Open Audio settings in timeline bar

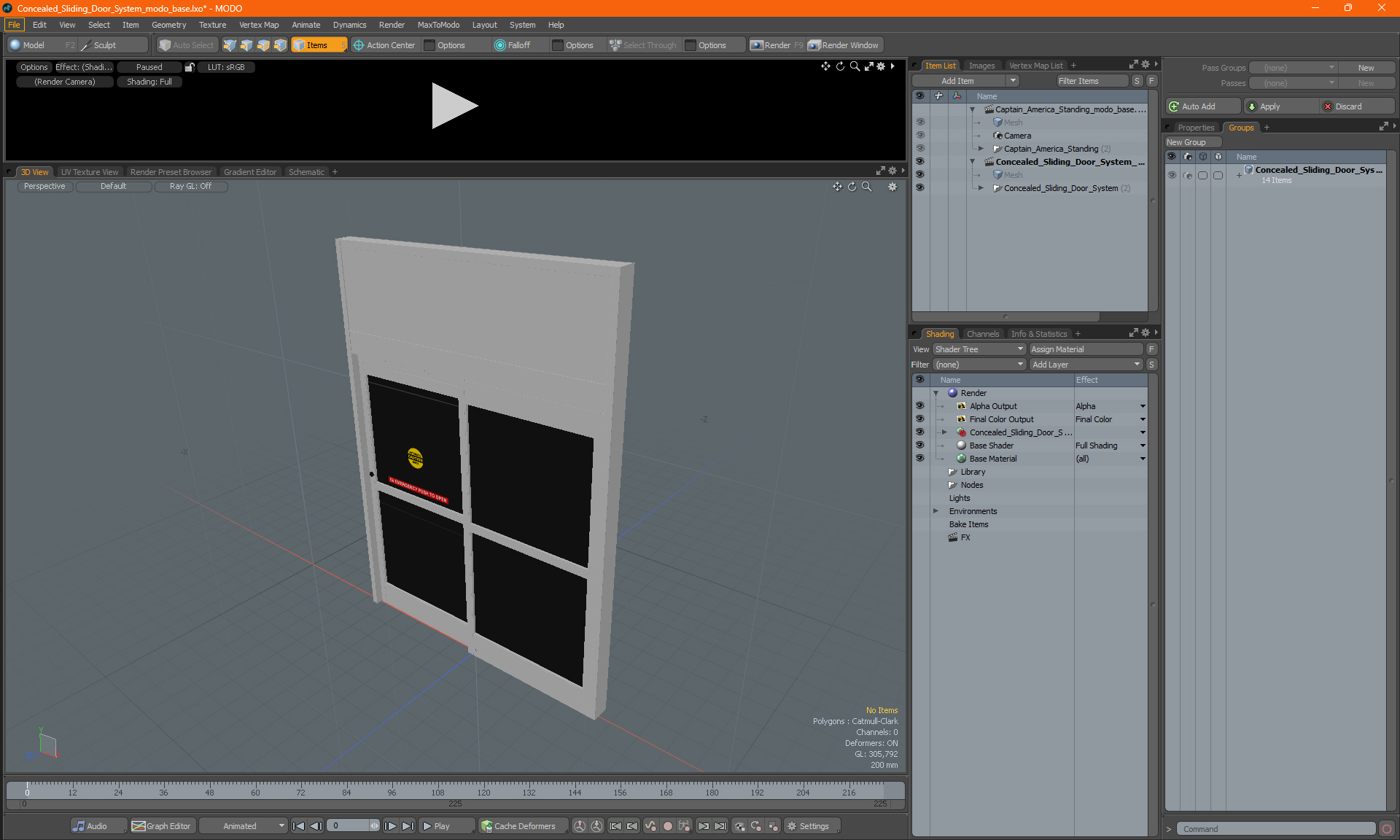[98, 826]
